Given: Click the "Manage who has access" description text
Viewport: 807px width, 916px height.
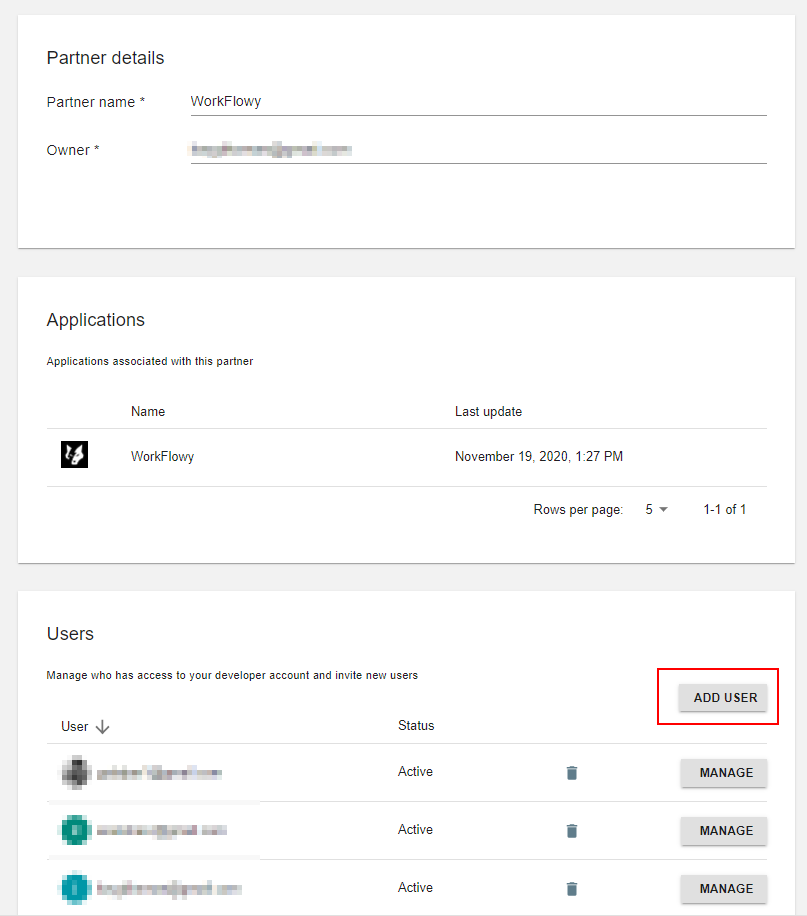Looking at the screenshot, I should 232,675.
